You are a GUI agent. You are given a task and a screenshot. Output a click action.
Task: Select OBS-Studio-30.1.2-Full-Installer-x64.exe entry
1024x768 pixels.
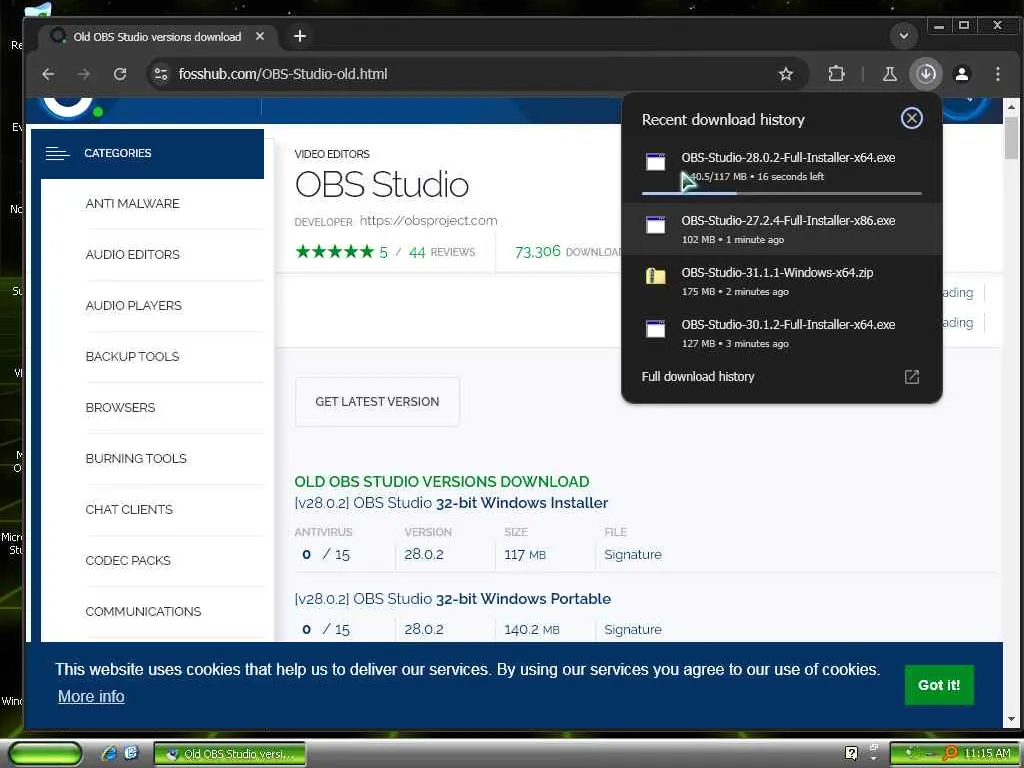point(782,333)
